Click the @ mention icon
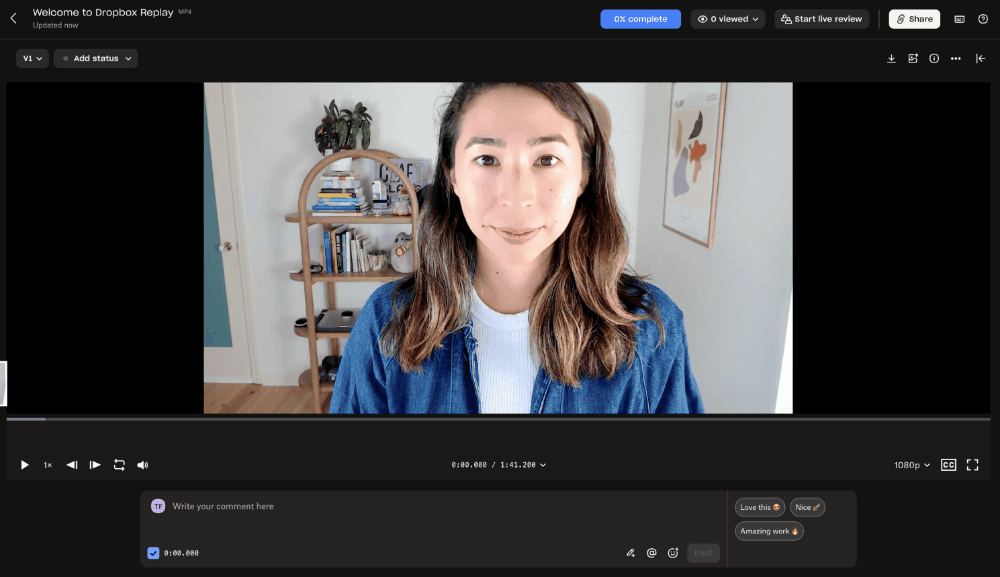The width and height of the screenshot is (1000, 577). tap(651, 553)
